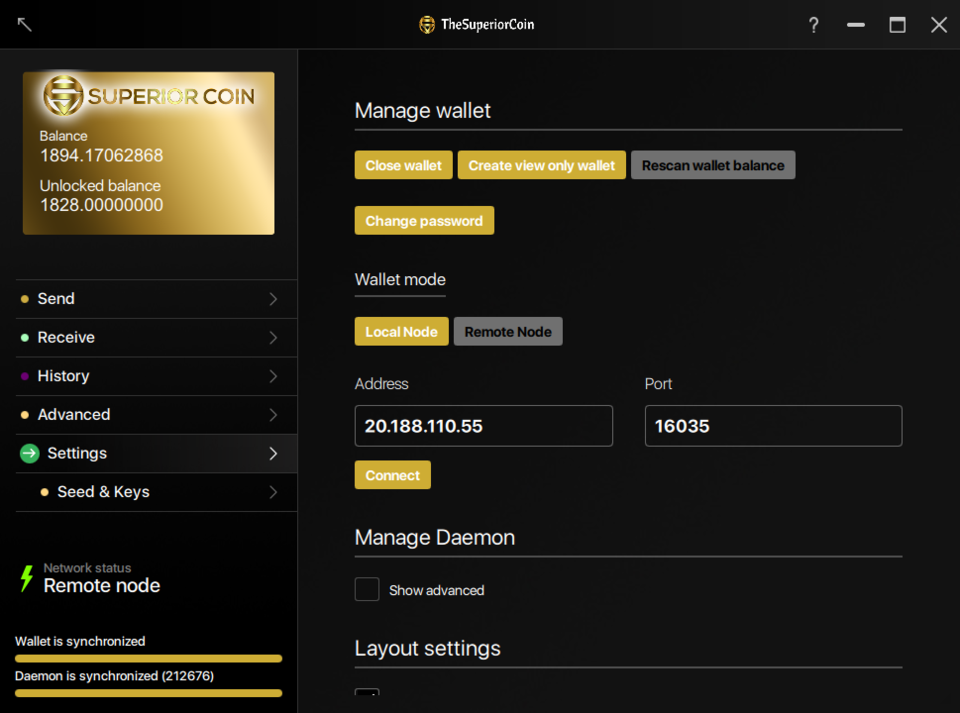960x713 pixels.
Task: Maximize the TheSuperiorCoin window
Action: point(898,25)
